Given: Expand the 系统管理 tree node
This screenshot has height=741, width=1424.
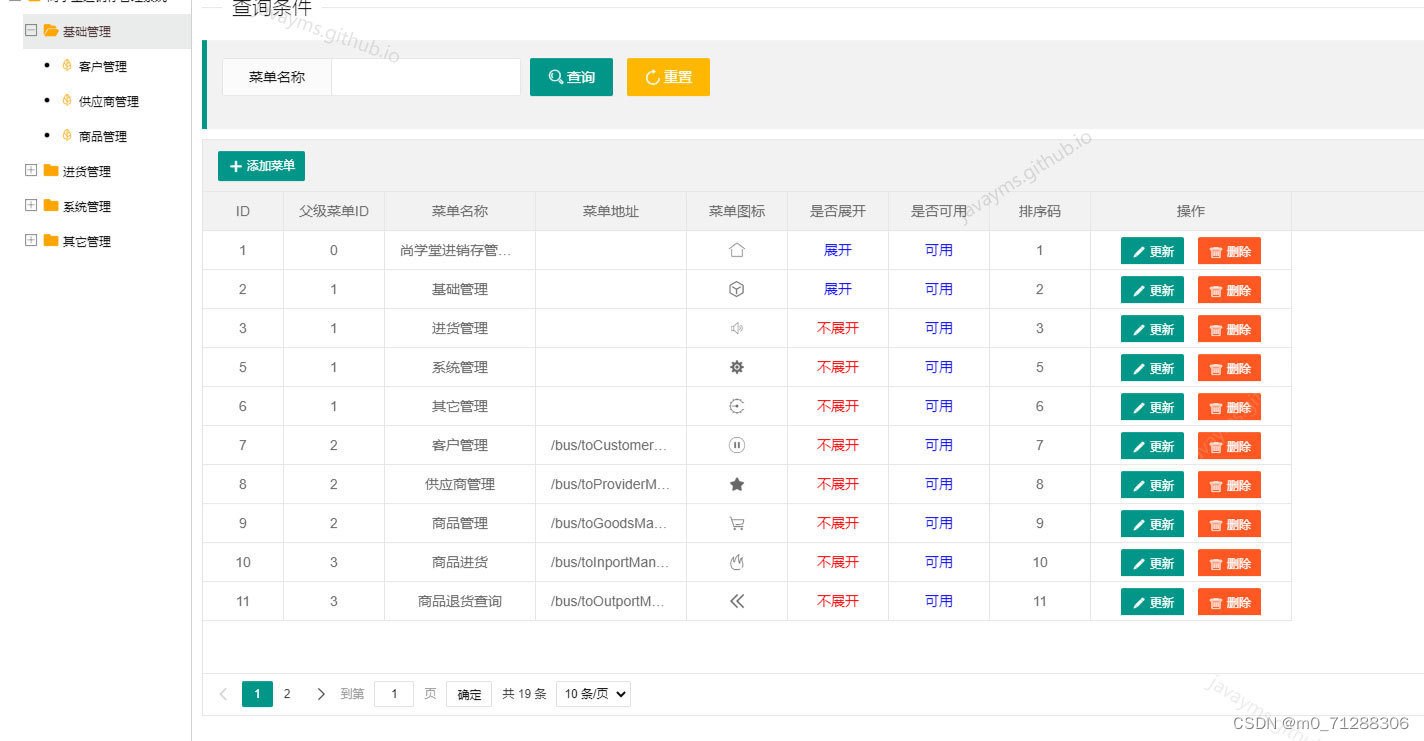Looking at the screenshot, I should coord(31,206).
